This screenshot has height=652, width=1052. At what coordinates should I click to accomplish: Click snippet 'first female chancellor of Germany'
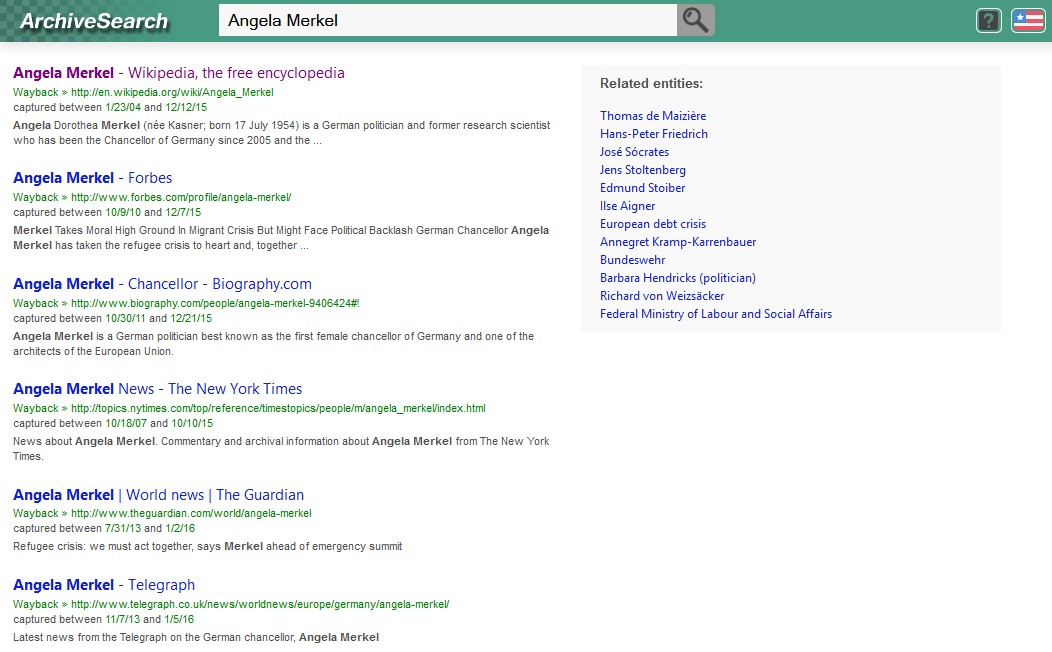274,344
